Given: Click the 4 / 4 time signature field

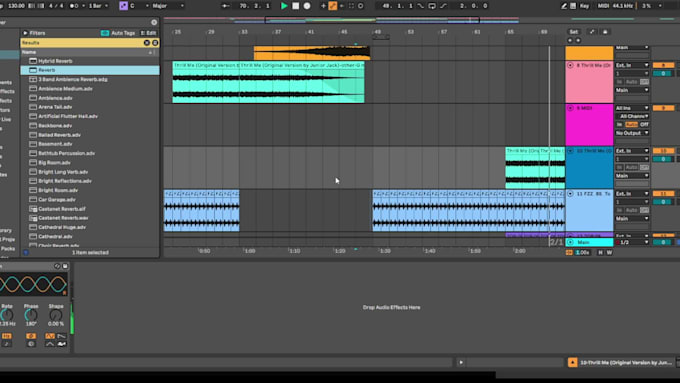Looking at the screenshot, I should tap(56, 6).
